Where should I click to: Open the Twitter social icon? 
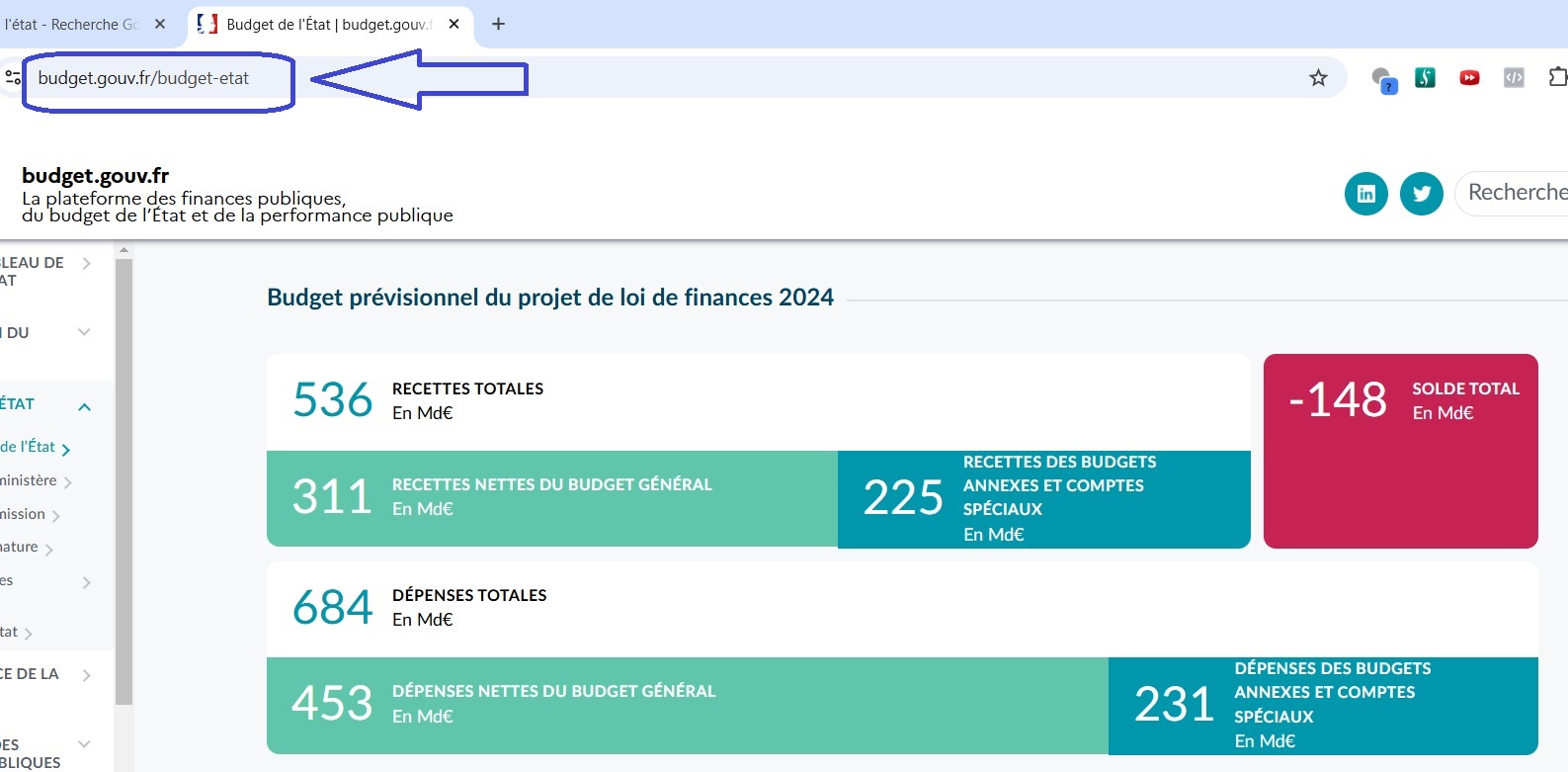tap(1422, 194)
